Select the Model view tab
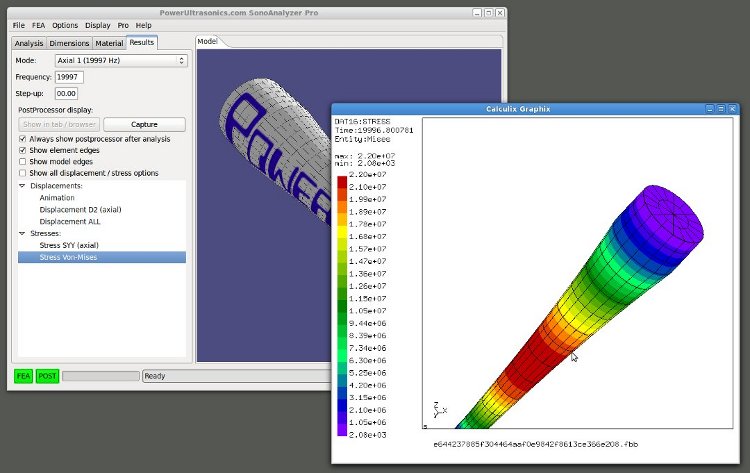Viewport: 750px width, 473px height. (208, 42)
